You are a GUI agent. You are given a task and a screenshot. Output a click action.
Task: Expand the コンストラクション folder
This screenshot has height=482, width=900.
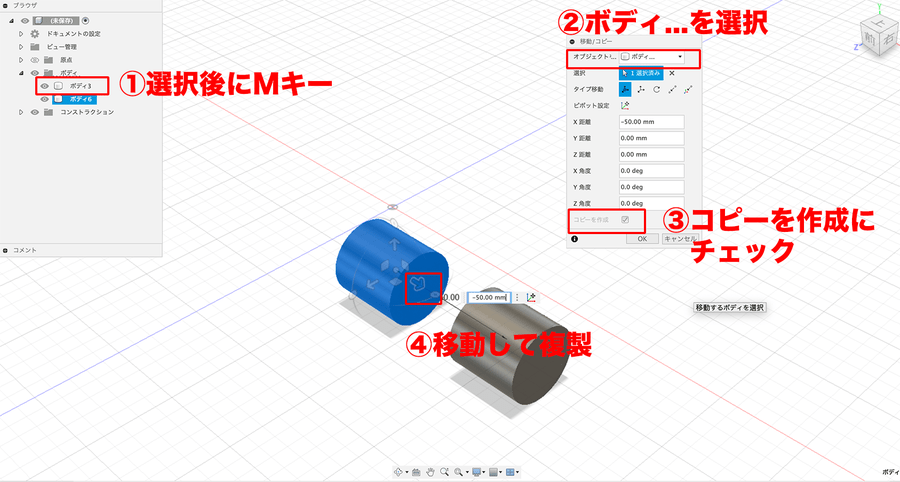tap(21, 112)
